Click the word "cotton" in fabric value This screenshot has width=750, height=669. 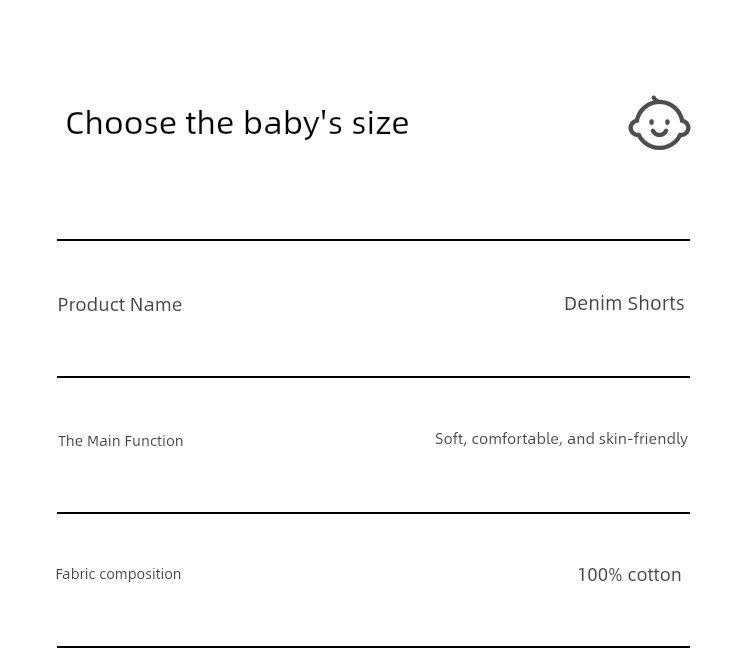tap(654, 575)
